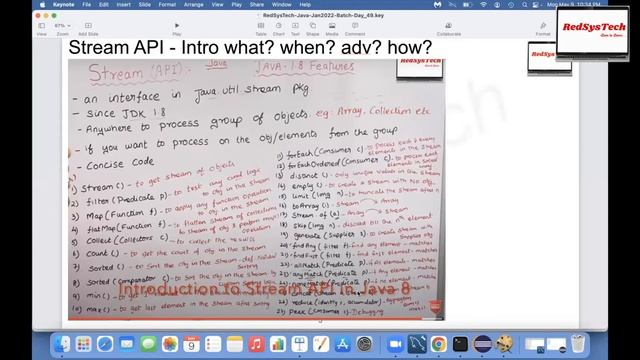The height and width of the screenshot is (360, 640).
Task: Open MySQL Workbench from the Dock
Action: point(417,344)
